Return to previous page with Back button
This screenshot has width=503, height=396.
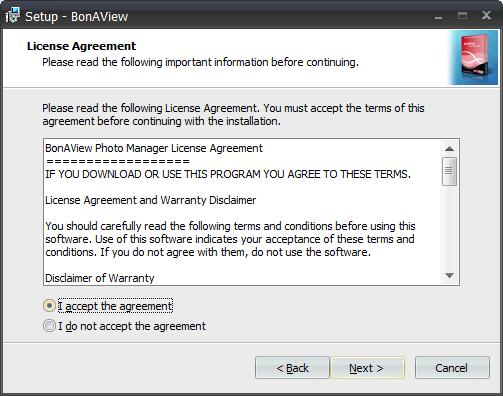(292, 368)
